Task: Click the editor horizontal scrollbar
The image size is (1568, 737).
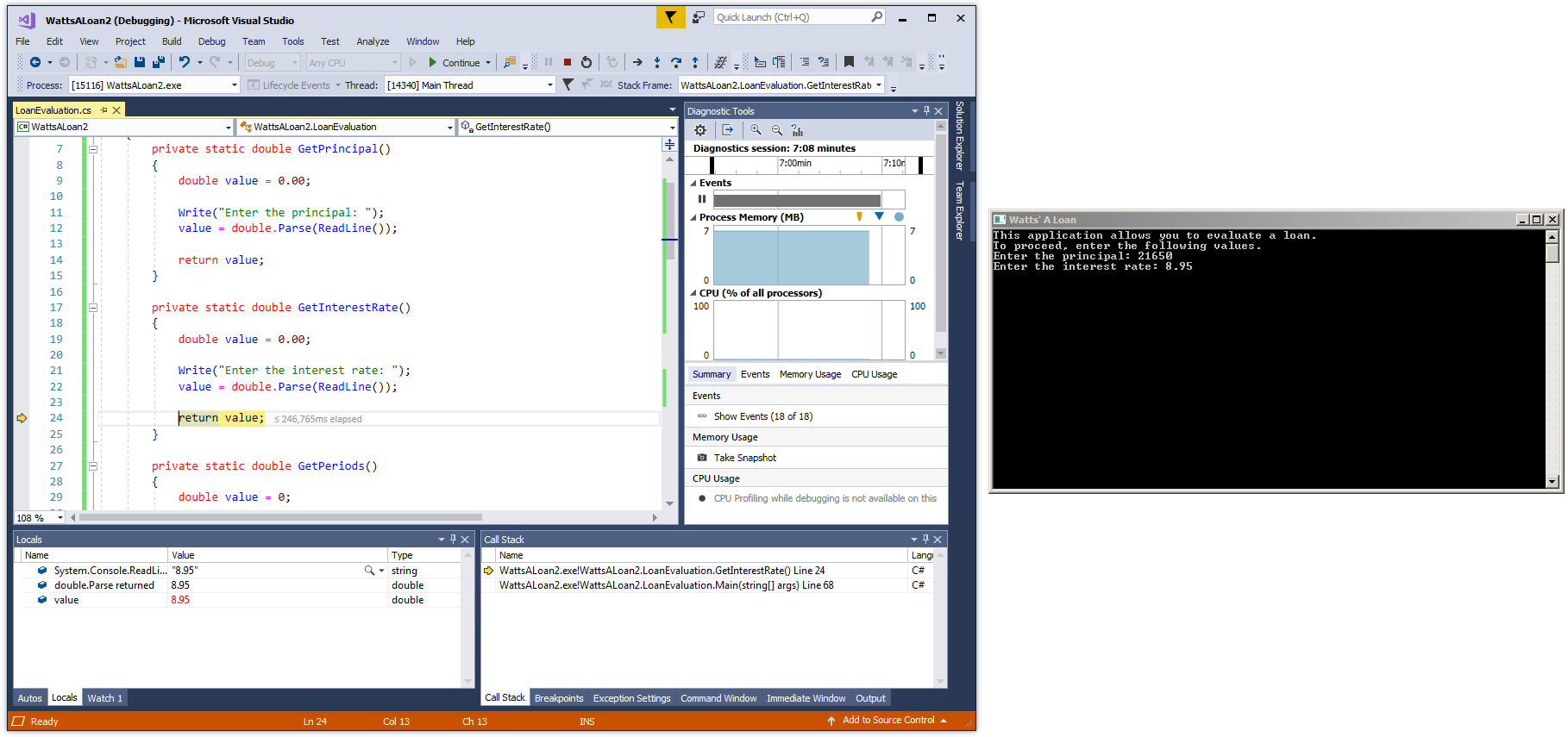Action: click(x=280, y=518)
